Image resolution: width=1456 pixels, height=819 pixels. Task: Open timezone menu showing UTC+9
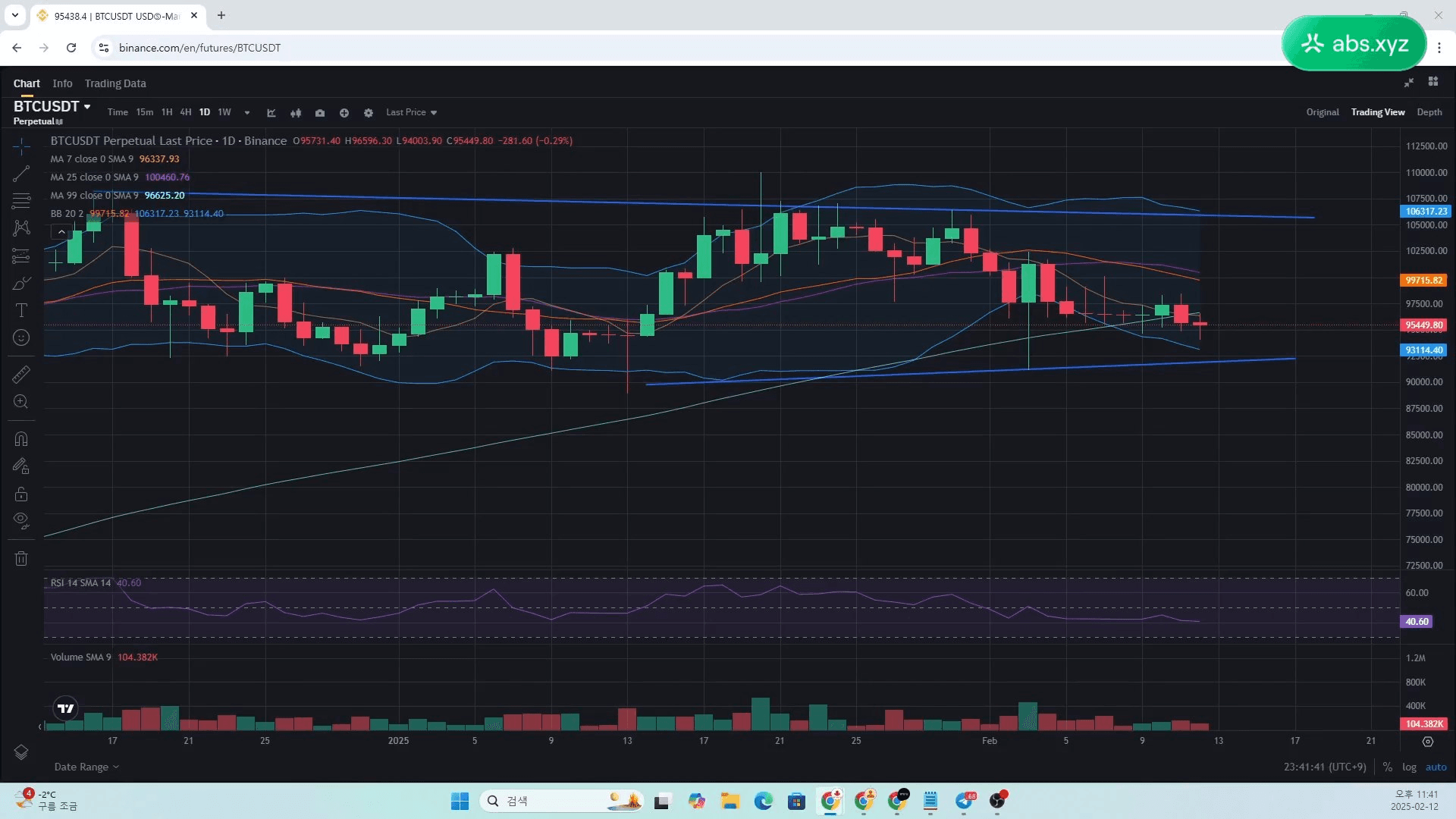[1325, 767]
